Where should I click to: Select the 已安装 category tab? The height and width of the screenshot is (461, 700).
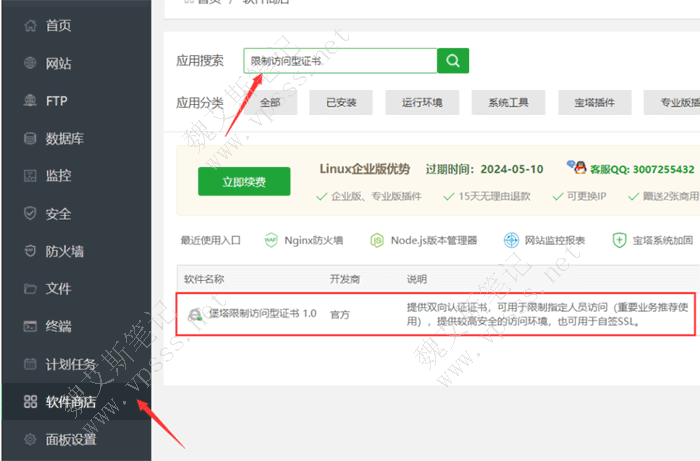pyautogui.click(x=341, y=103)
